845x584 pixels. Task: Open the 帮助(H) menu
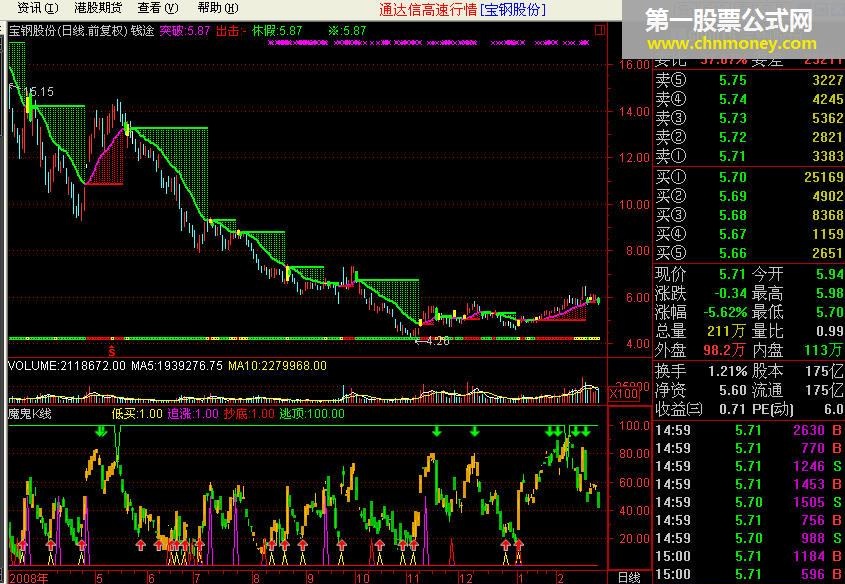218,8
